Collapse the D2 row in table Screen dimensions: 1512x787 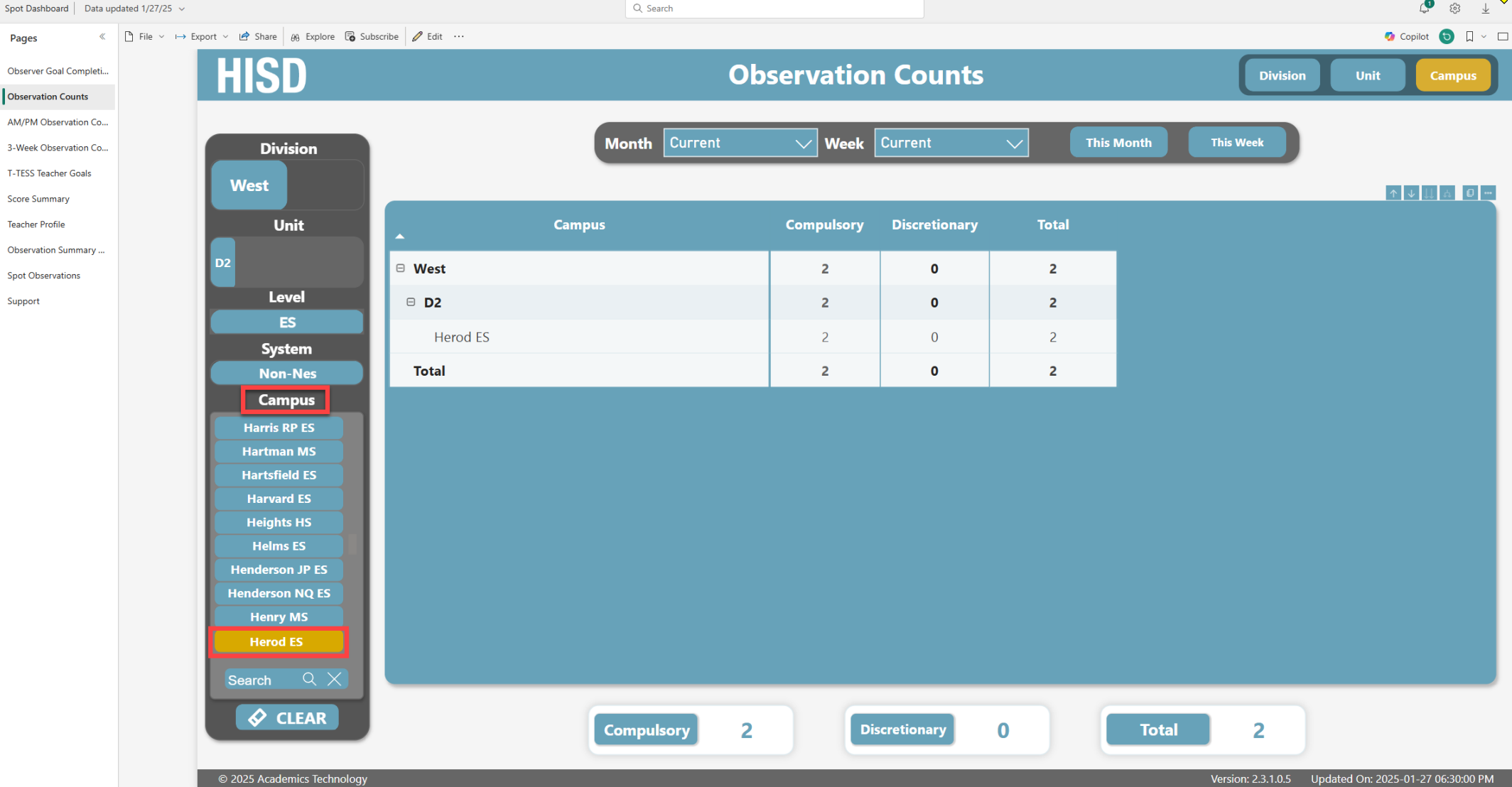[411, 302]
